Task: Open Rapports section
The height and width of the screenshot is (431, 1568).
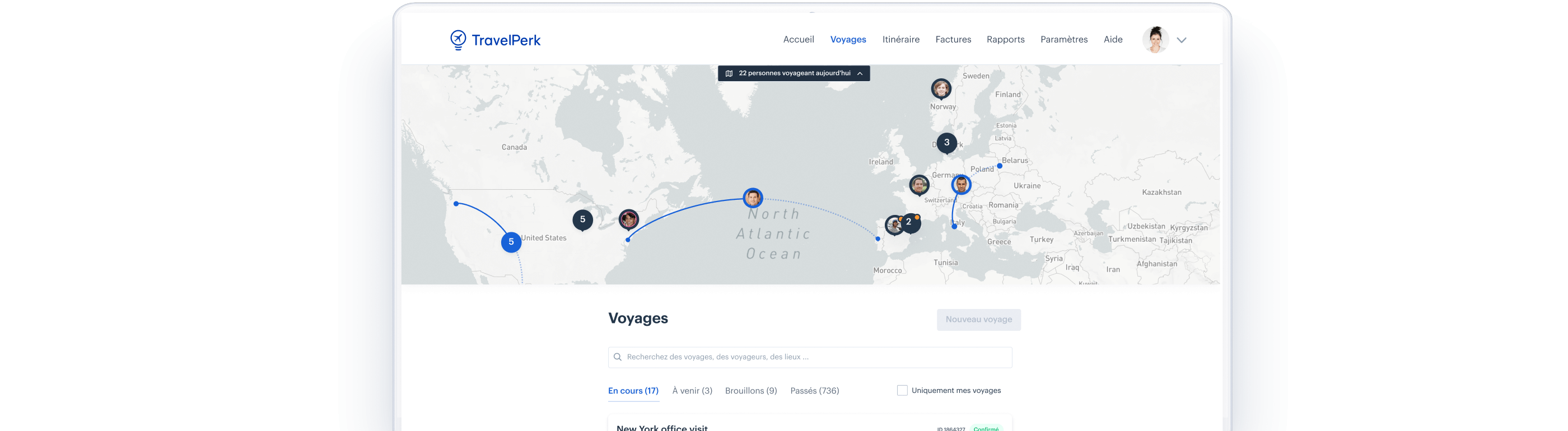Action: point(1005,40)
